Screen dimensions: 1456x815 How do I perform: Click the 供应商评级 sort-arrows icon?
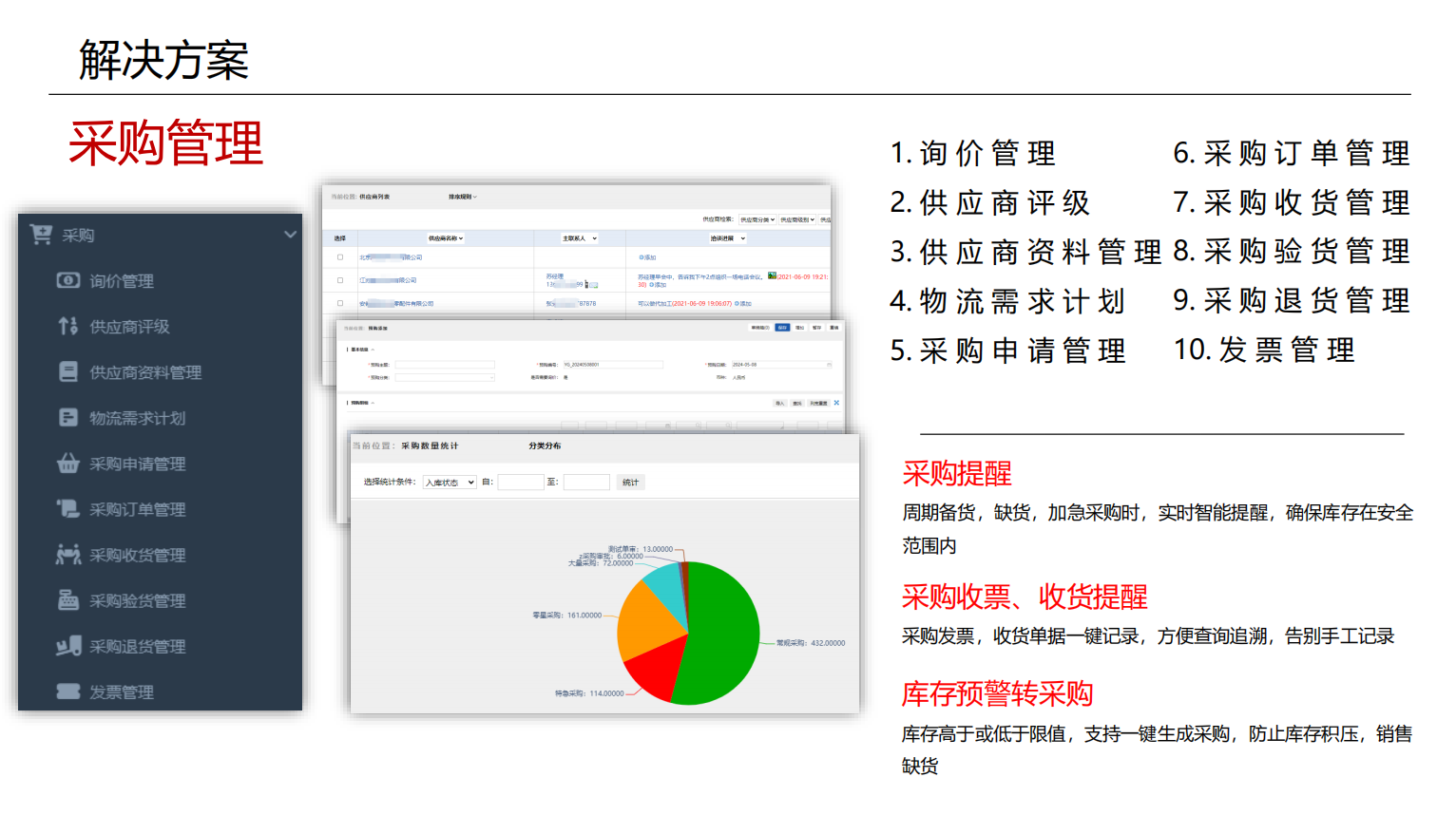click(x=68, y=326)
